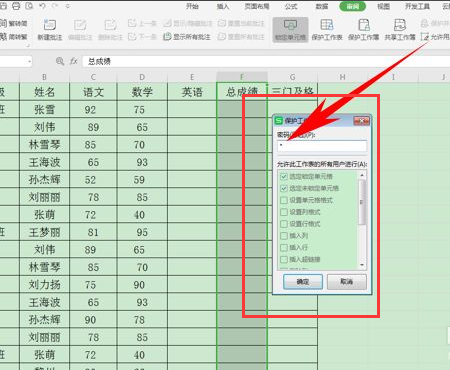Open the 页面布局 ribbon tab
450x370 pixels.
point(257,6)
